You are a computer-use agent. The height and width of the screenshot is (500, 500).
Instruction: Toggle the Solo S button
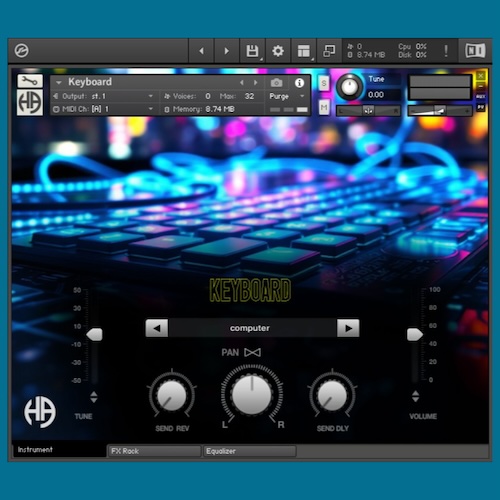pos(324,83)
